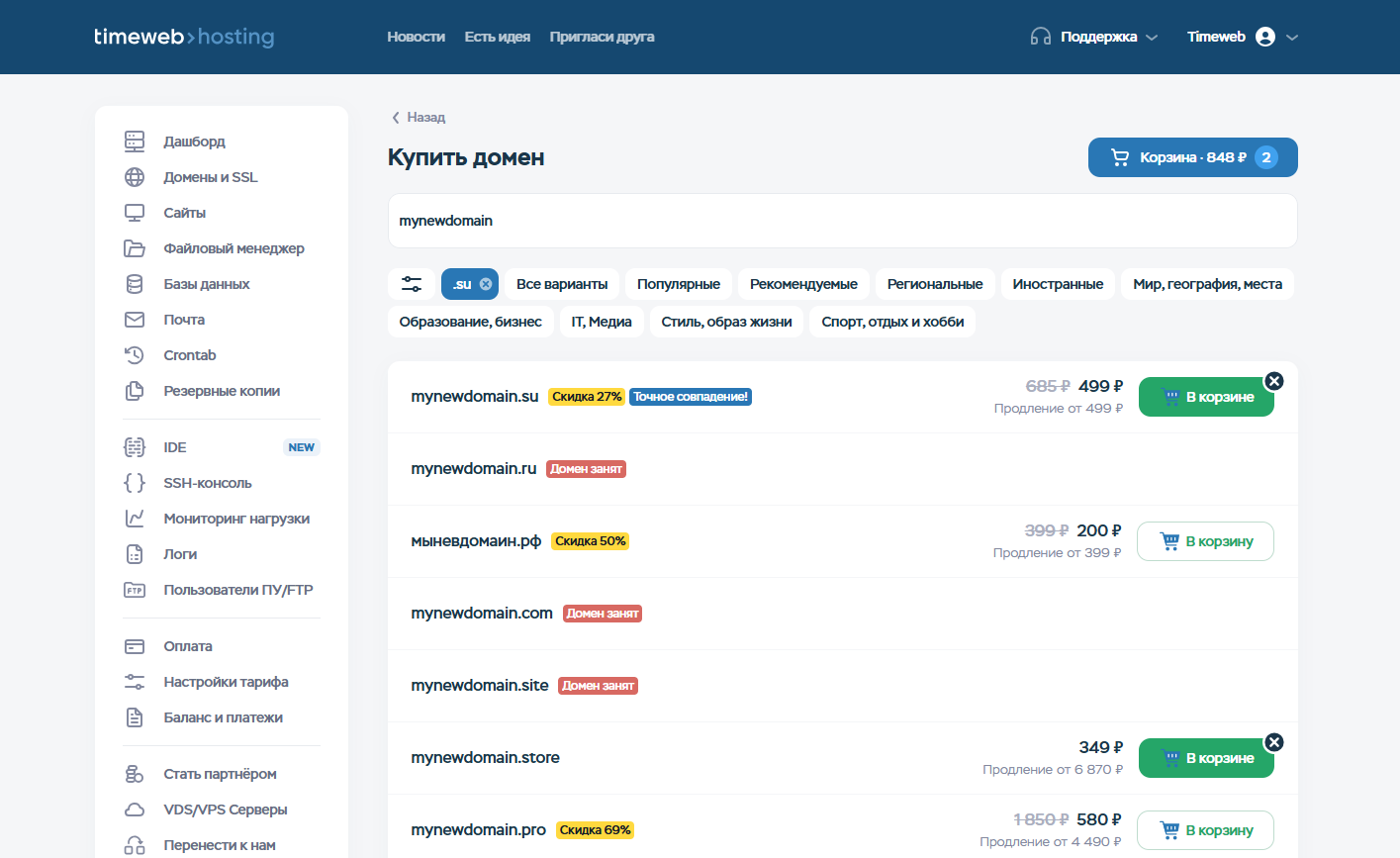Go back using the Назад link
This screenshot has height=858, width=1400.
click(x=419, y=117)
